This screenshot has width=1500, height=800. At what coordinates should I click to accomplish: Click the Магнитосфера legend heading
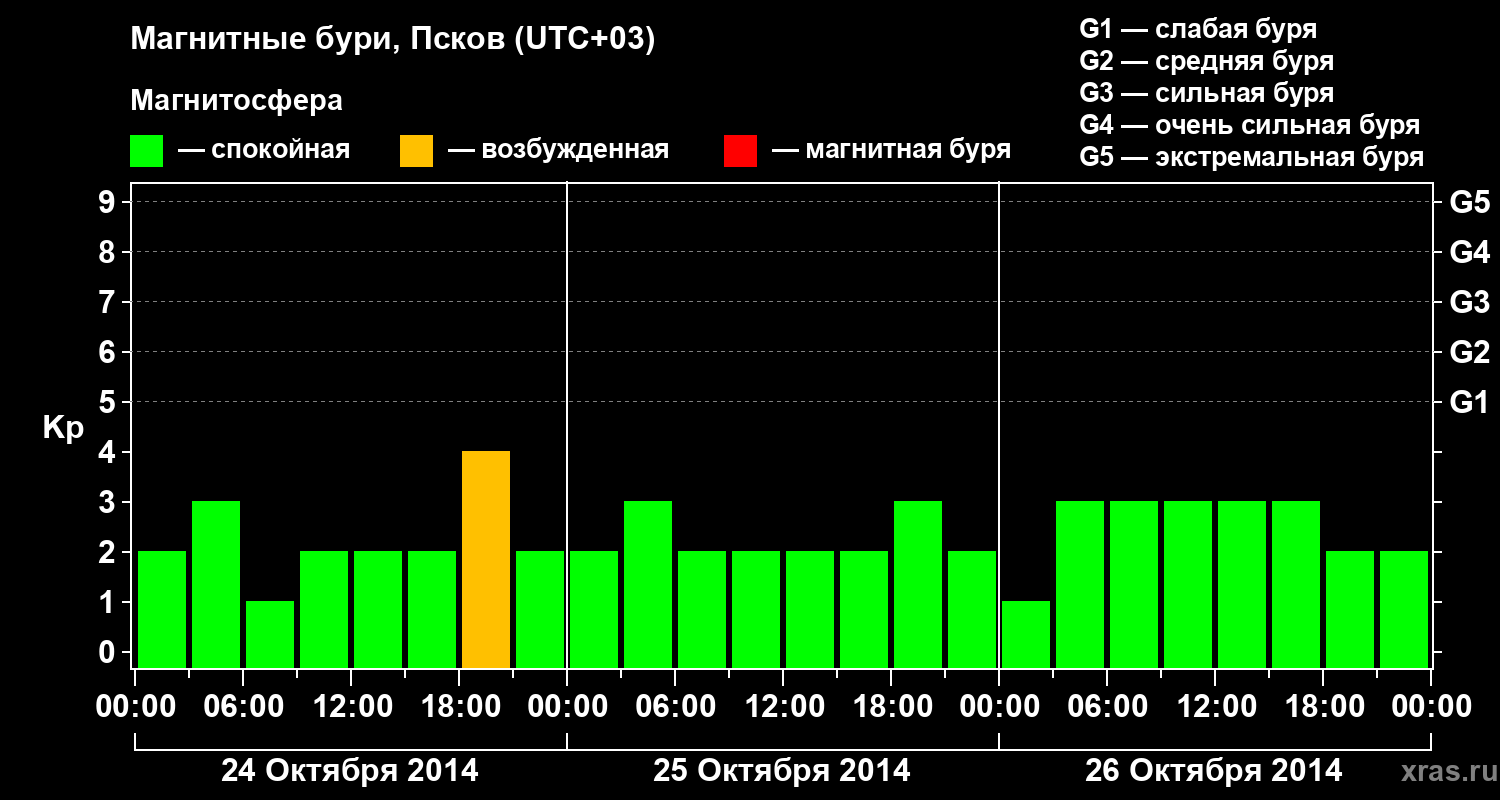236,101
